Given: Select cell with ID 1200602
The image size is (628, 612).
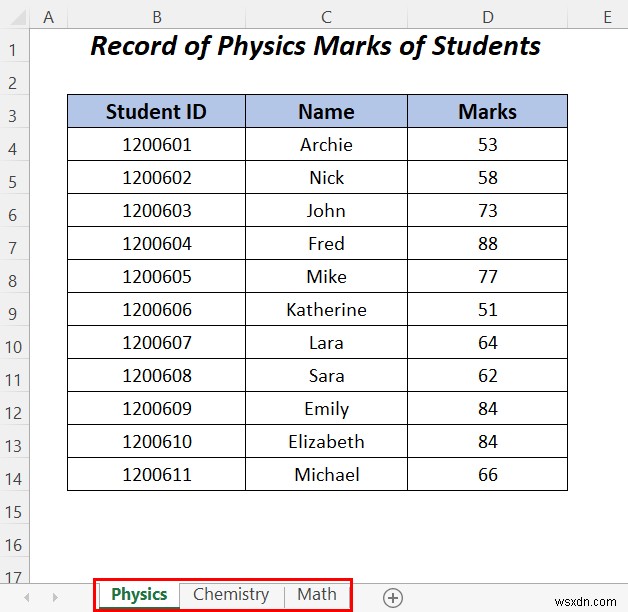Looking at the screenshot, I should pos(157,177).
